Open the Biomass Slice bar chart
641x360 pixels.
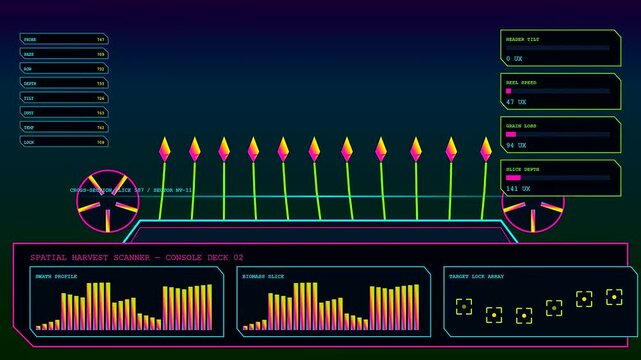334,302
